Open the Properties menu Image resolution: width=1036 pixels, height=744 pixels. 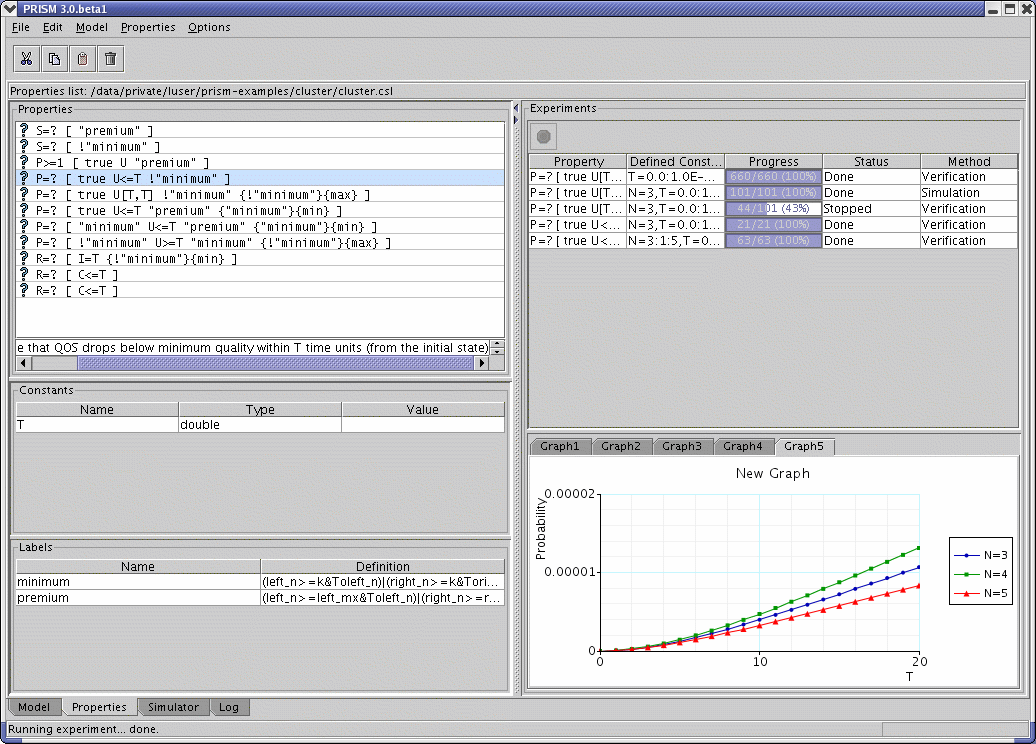tap(147, 27)
